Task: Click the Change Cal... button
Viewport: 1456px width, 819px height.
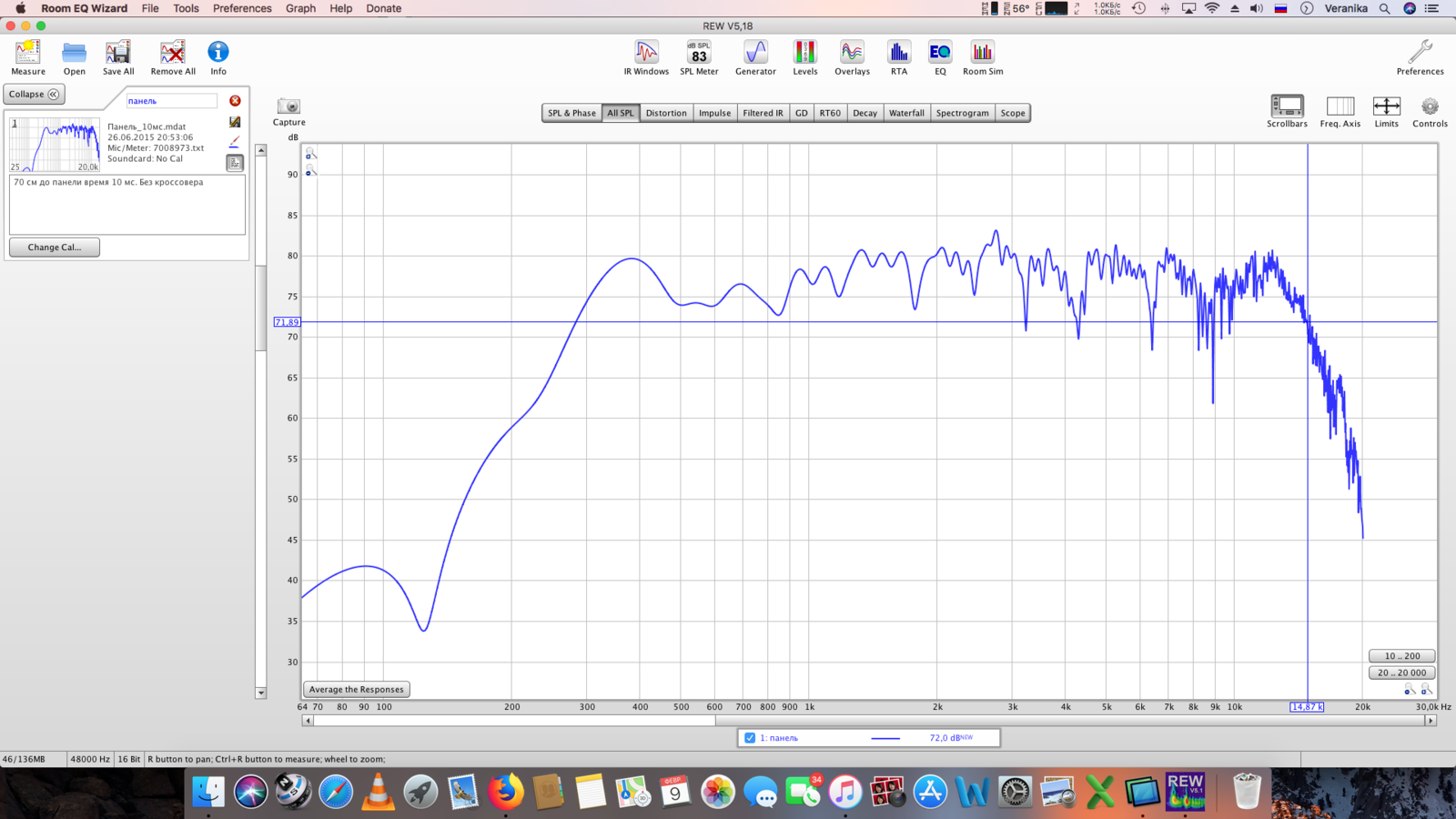Action: (x=55, y=247)
